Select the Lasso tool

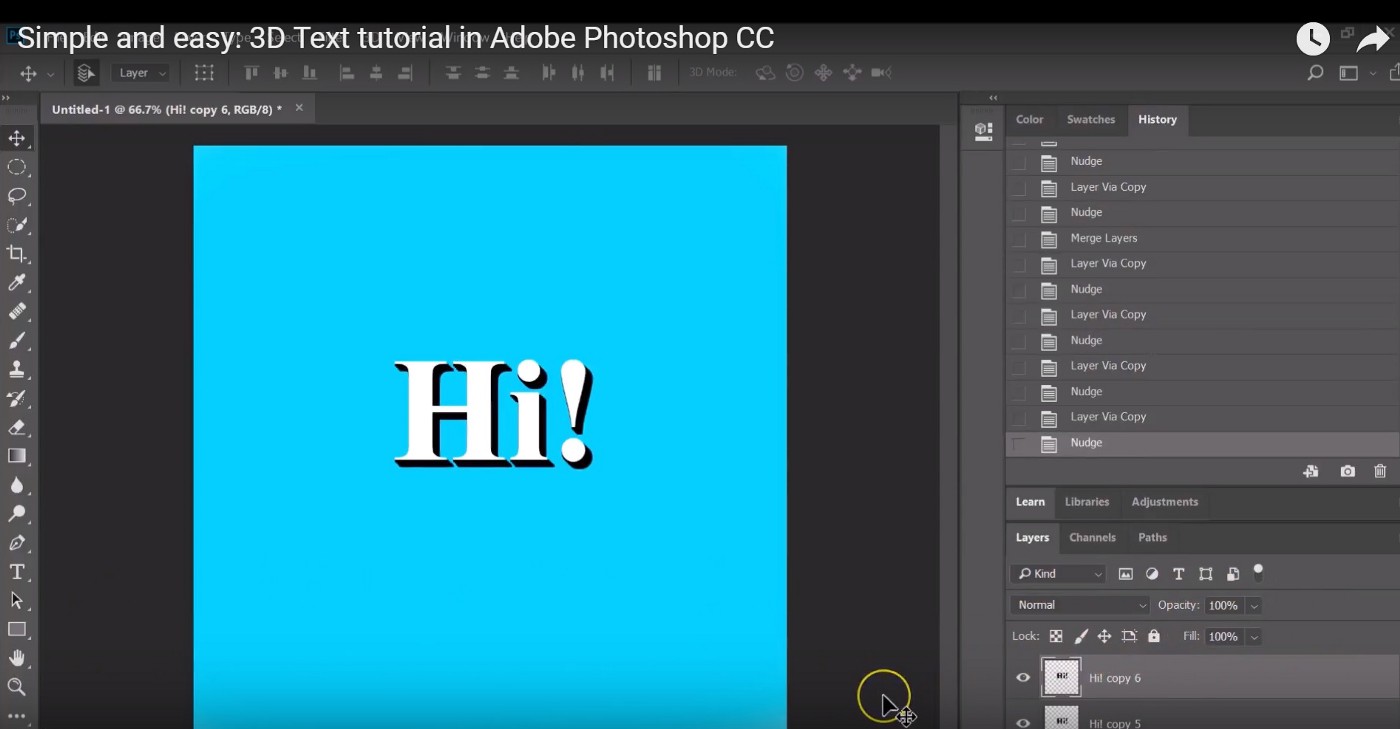coord(18,196)
